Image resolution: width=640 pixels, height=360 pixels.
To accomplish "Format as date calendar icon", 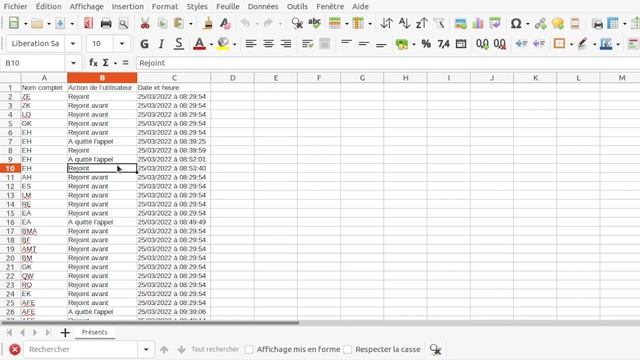I will [x=461, y=44].
